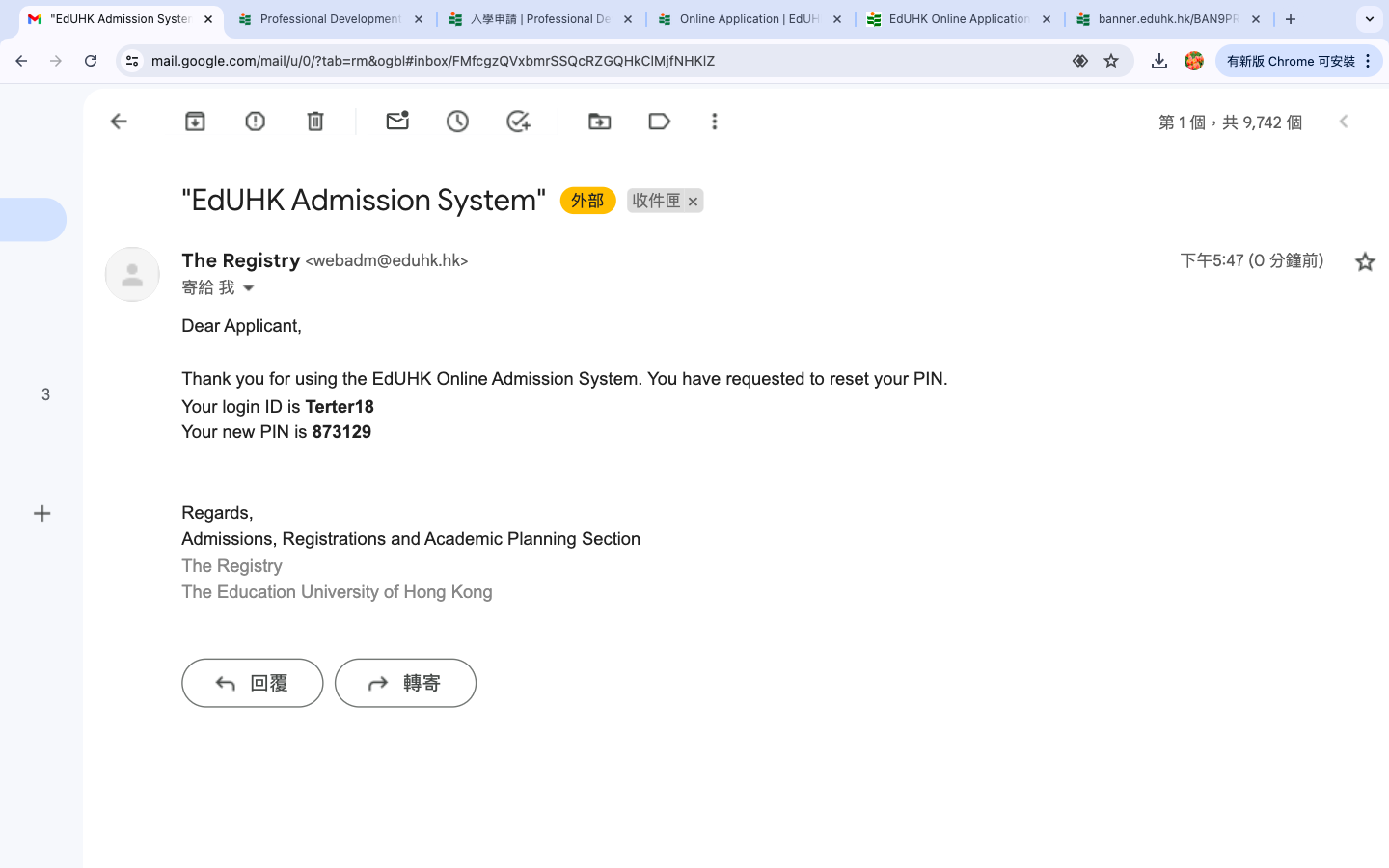Open the Move to folder icon
The image size is (1389, 868).
(599, 122)
